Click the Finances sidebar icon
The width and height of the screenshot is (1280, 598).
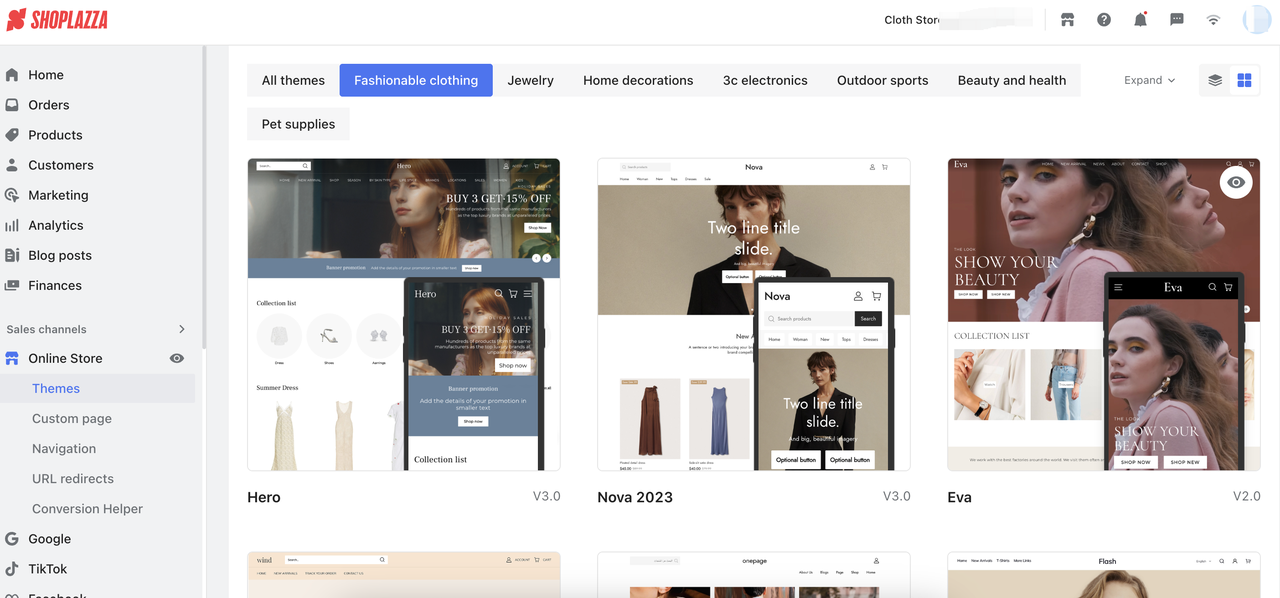12,285
